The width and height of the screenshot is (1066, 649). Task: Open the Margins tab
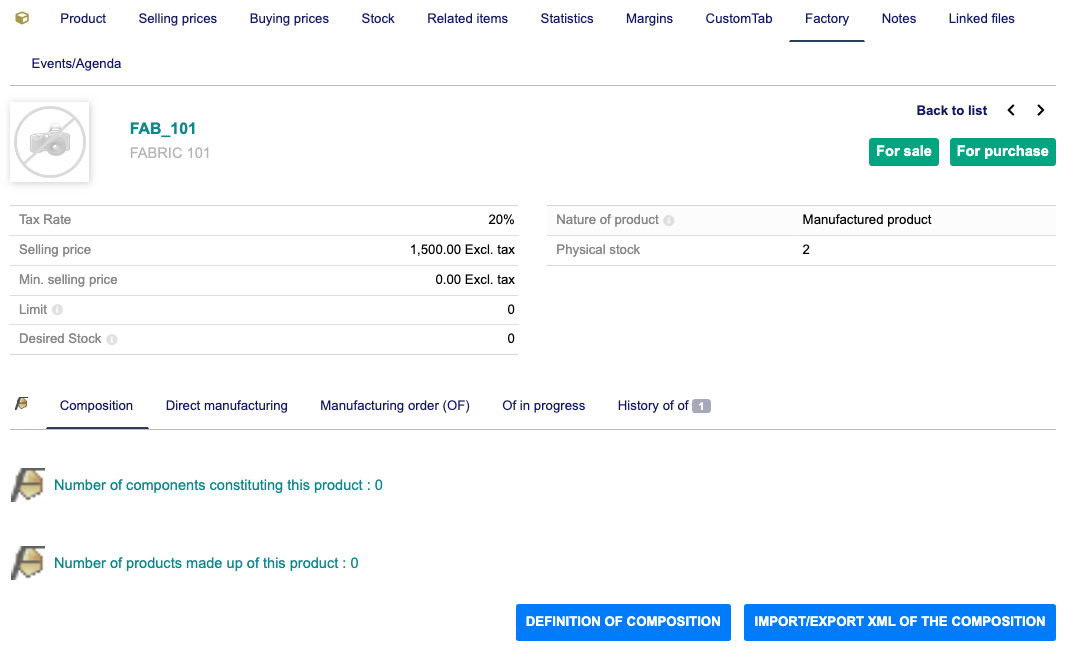point(649,19)
